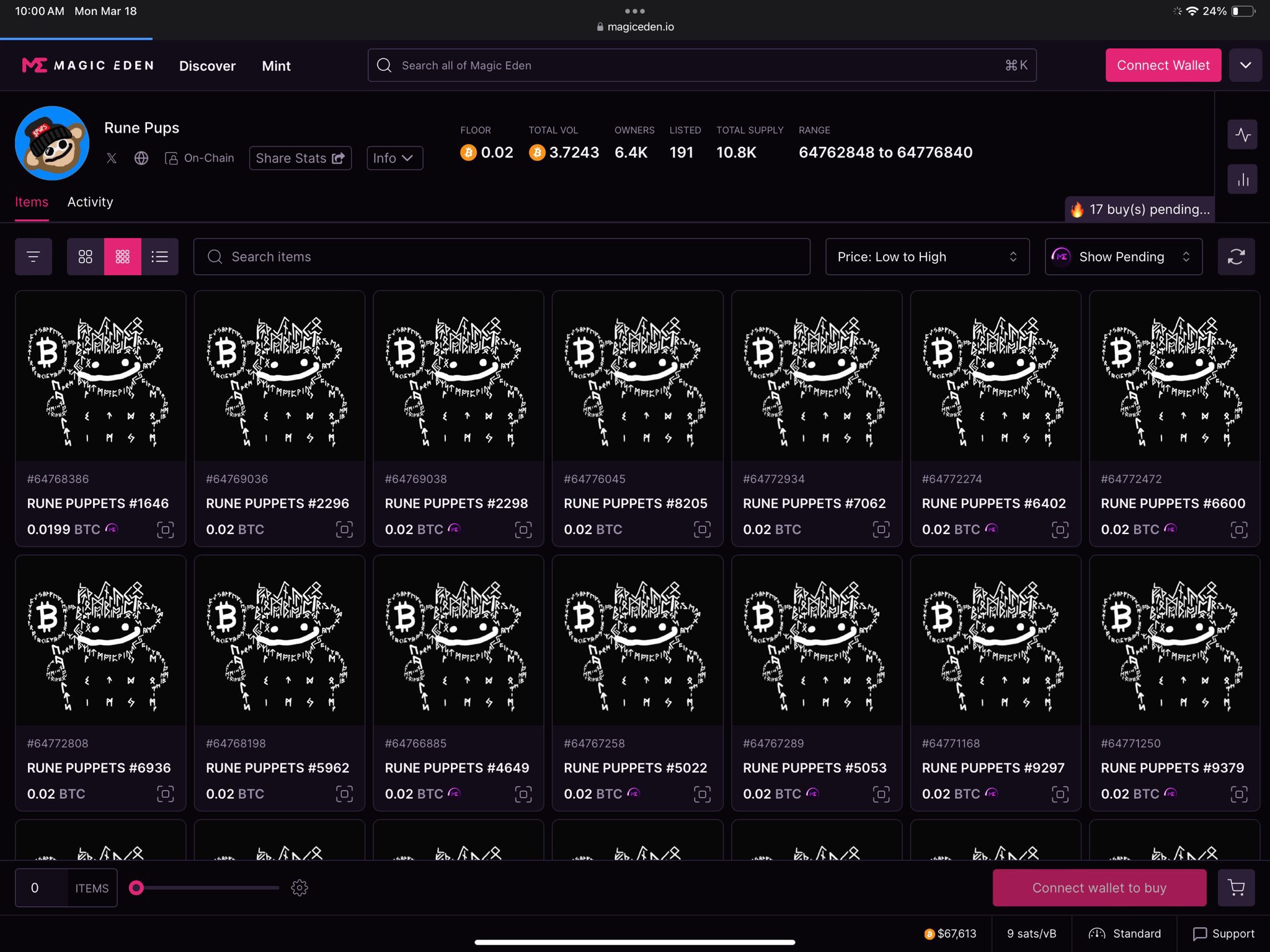Open the sweep settings gear icon

pyautogui.click(x=300, y=887)
